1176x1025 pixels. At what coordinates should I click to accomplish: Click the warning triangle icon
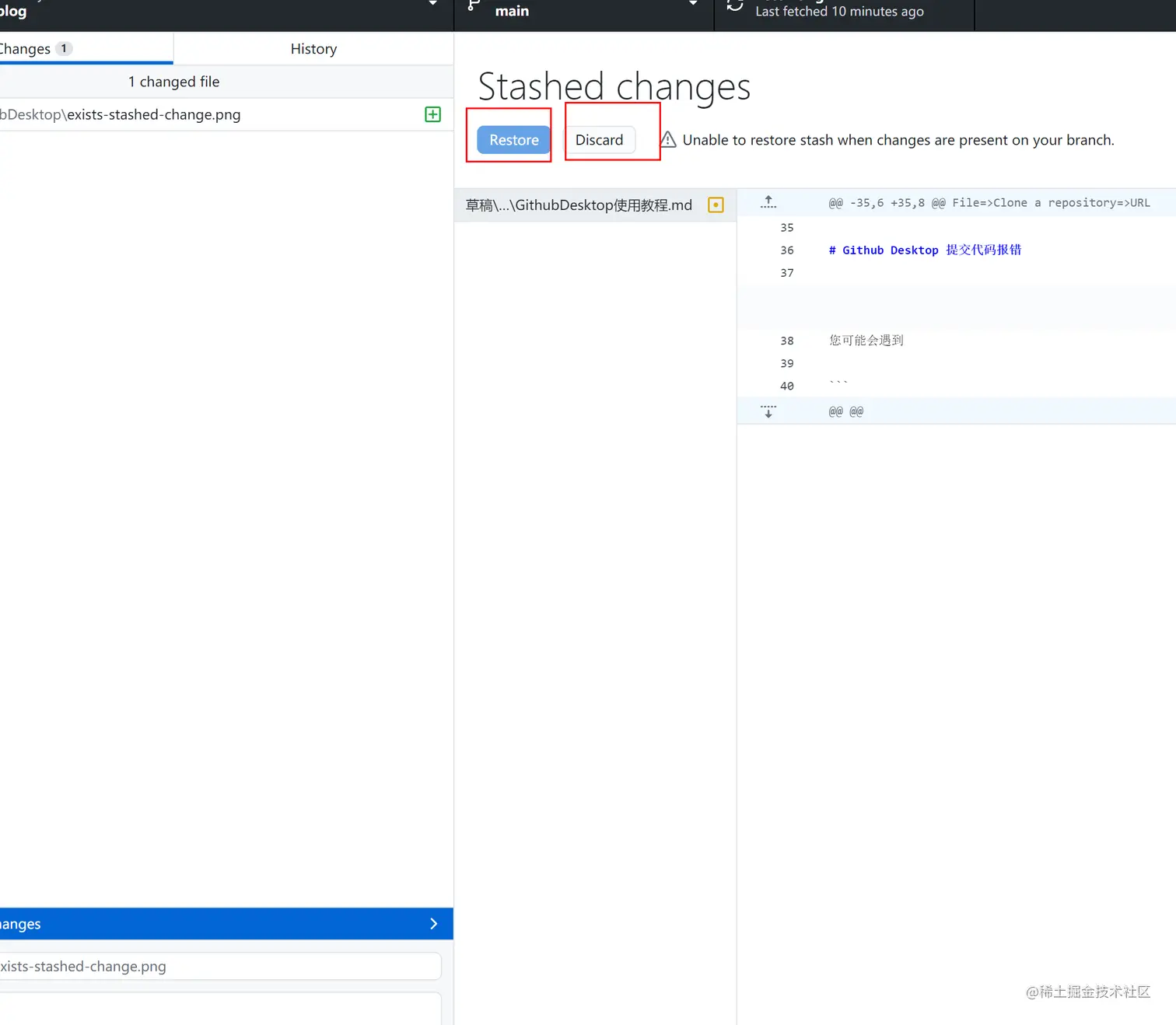(668, 140)
